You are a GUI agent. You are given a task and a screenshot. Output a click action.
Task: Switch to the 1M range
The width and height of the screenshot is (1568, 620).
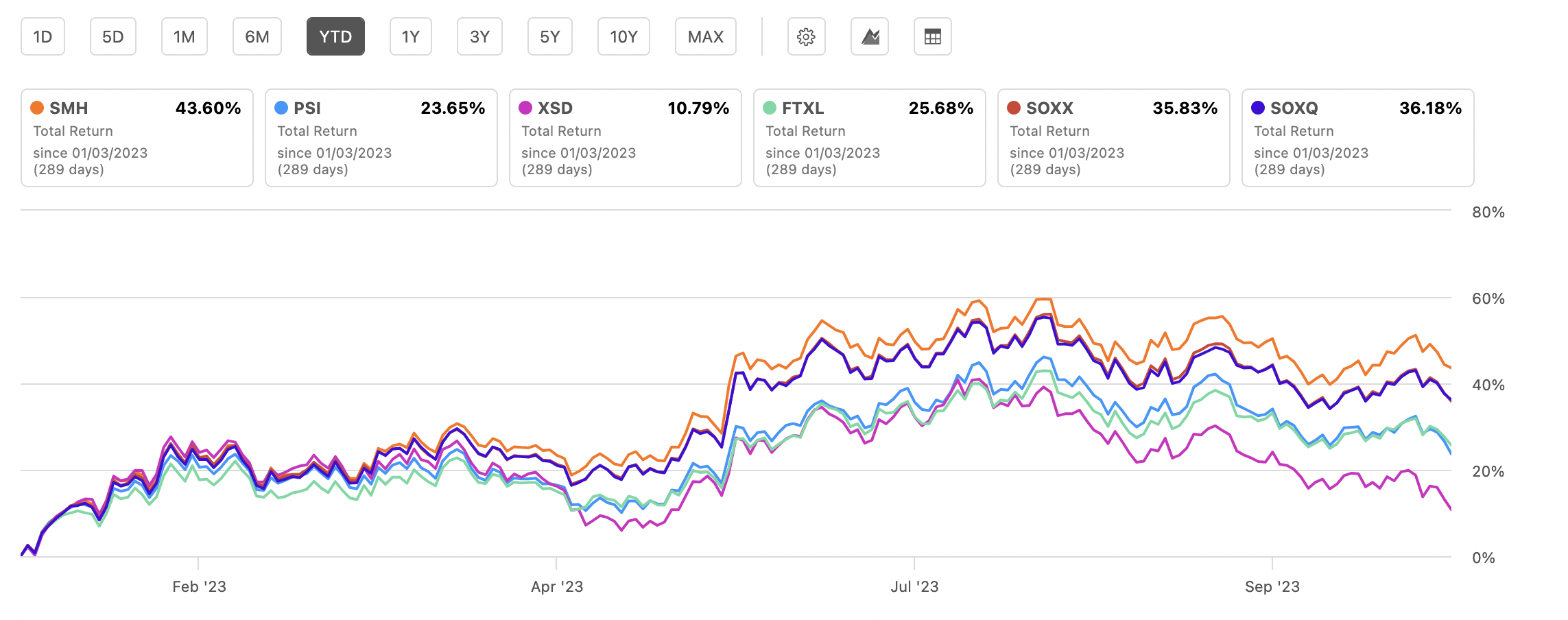pos(184,37)
